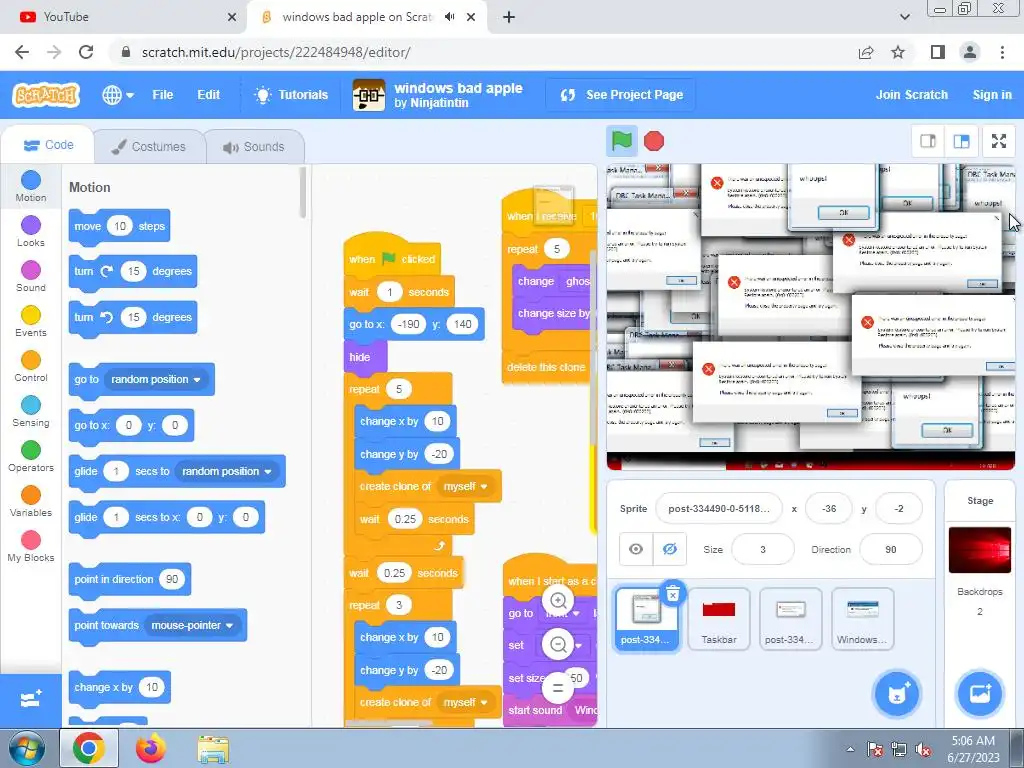Stop the project with the red stop sign
This screenshot has height=768, width=1024.
[654, 141]
